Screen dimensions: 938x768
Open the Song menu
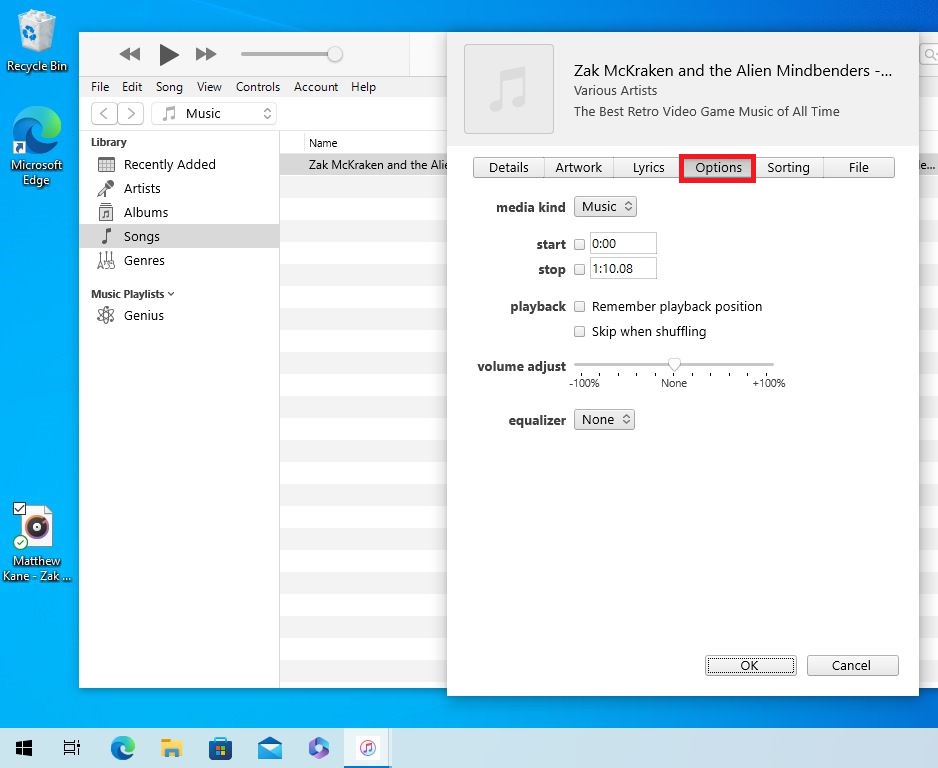tap(169, 87)
